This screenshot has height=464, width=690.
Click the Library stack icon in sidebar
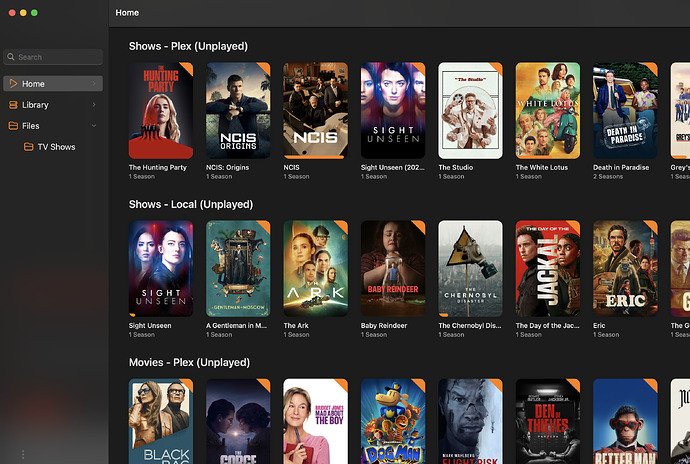pos(13,105)
